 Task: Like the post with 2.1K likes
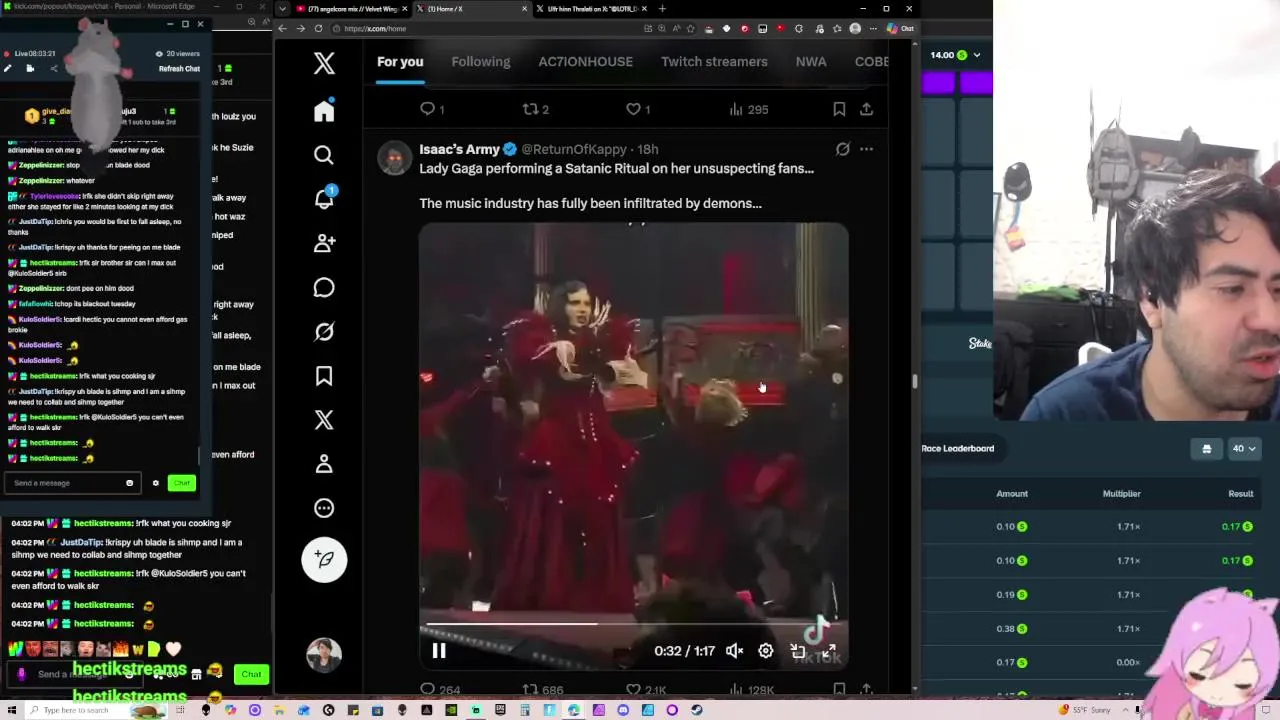click(x=646, y=690)
